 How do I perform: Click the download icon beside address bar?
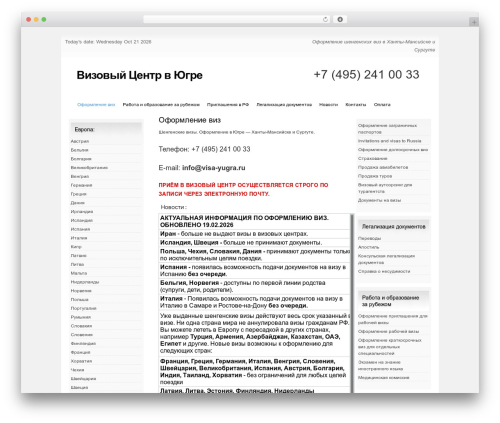(x=340, y=20)
